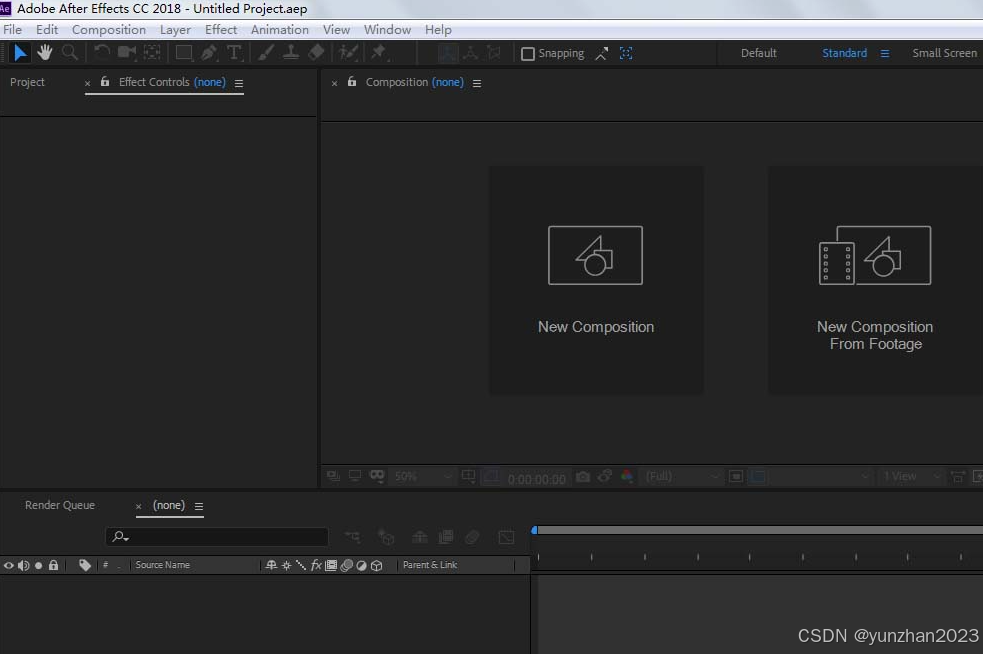
Task: Take a snapshot with the camera icon
Action: coord(582,477)
